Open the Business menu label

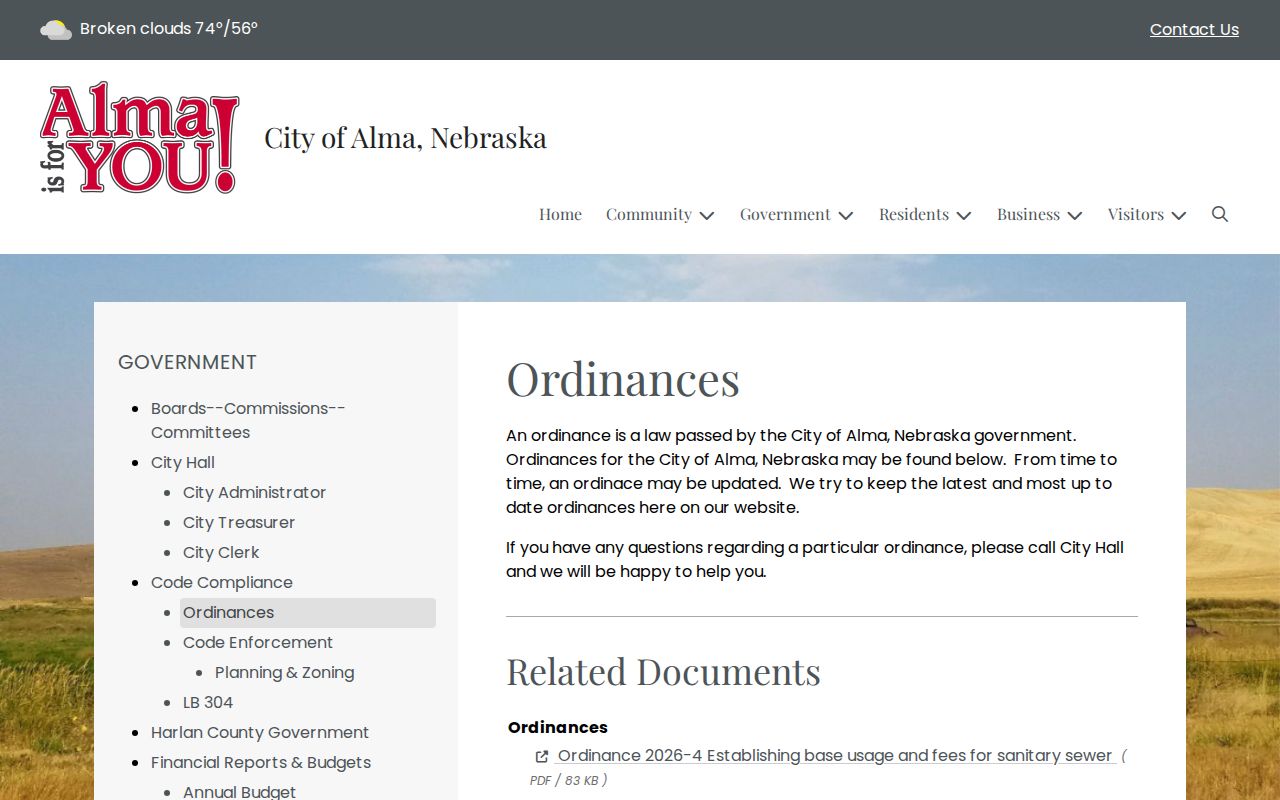[x=1028, y=214]
